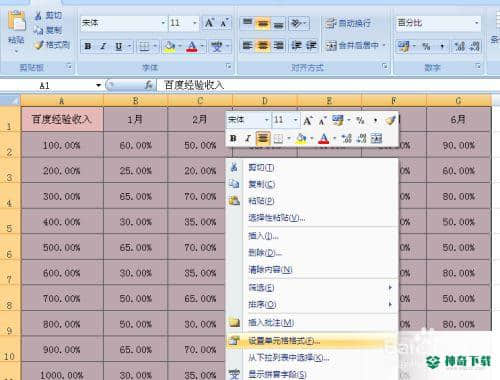500x380 pixels.
Task: Open the Name Box dropdown arrow
Action: click(x=98, y=85)
